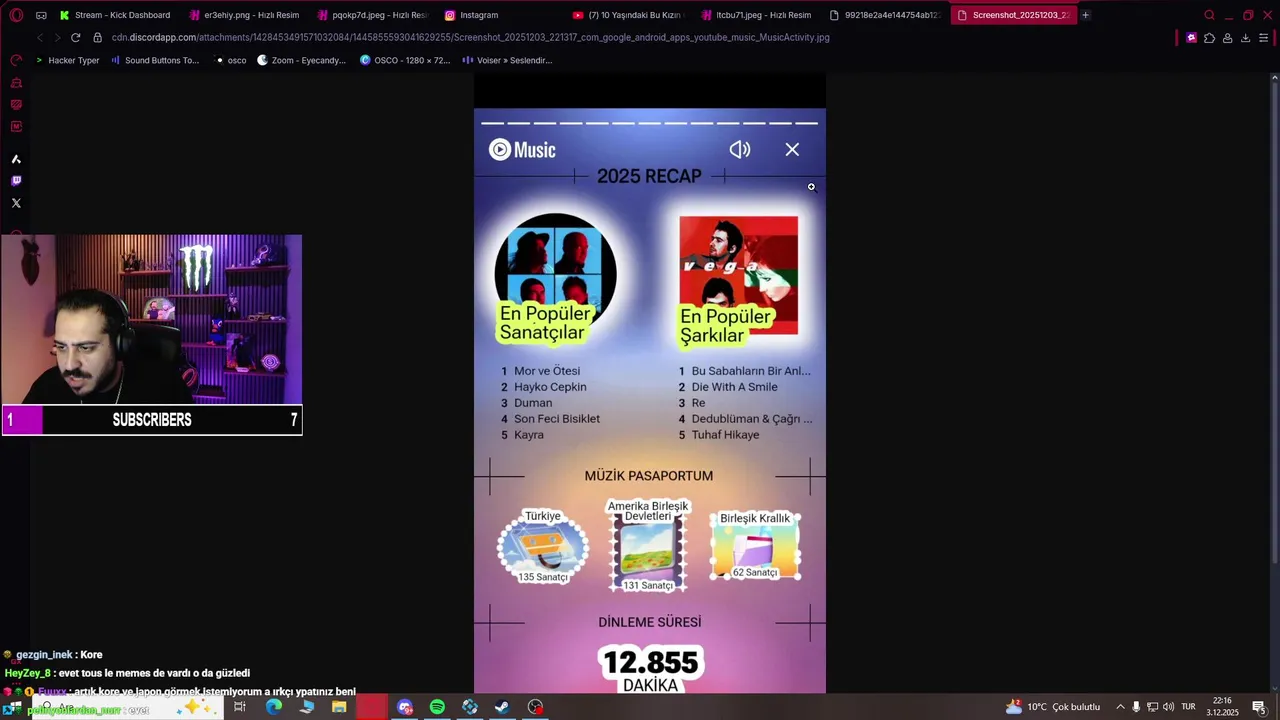Click song Tuhaf Hikaye
The height and width of the screenshot is (720, 1280).
(725, 435)
